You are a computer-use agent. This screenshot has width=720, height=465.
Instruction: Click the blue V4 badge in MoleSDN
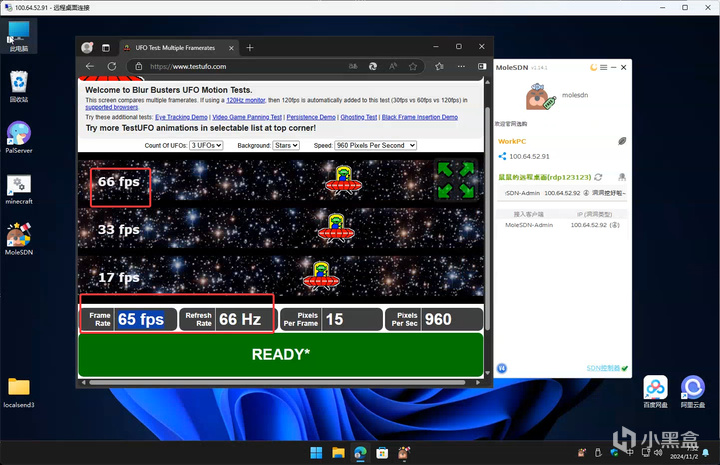(502, 368)
